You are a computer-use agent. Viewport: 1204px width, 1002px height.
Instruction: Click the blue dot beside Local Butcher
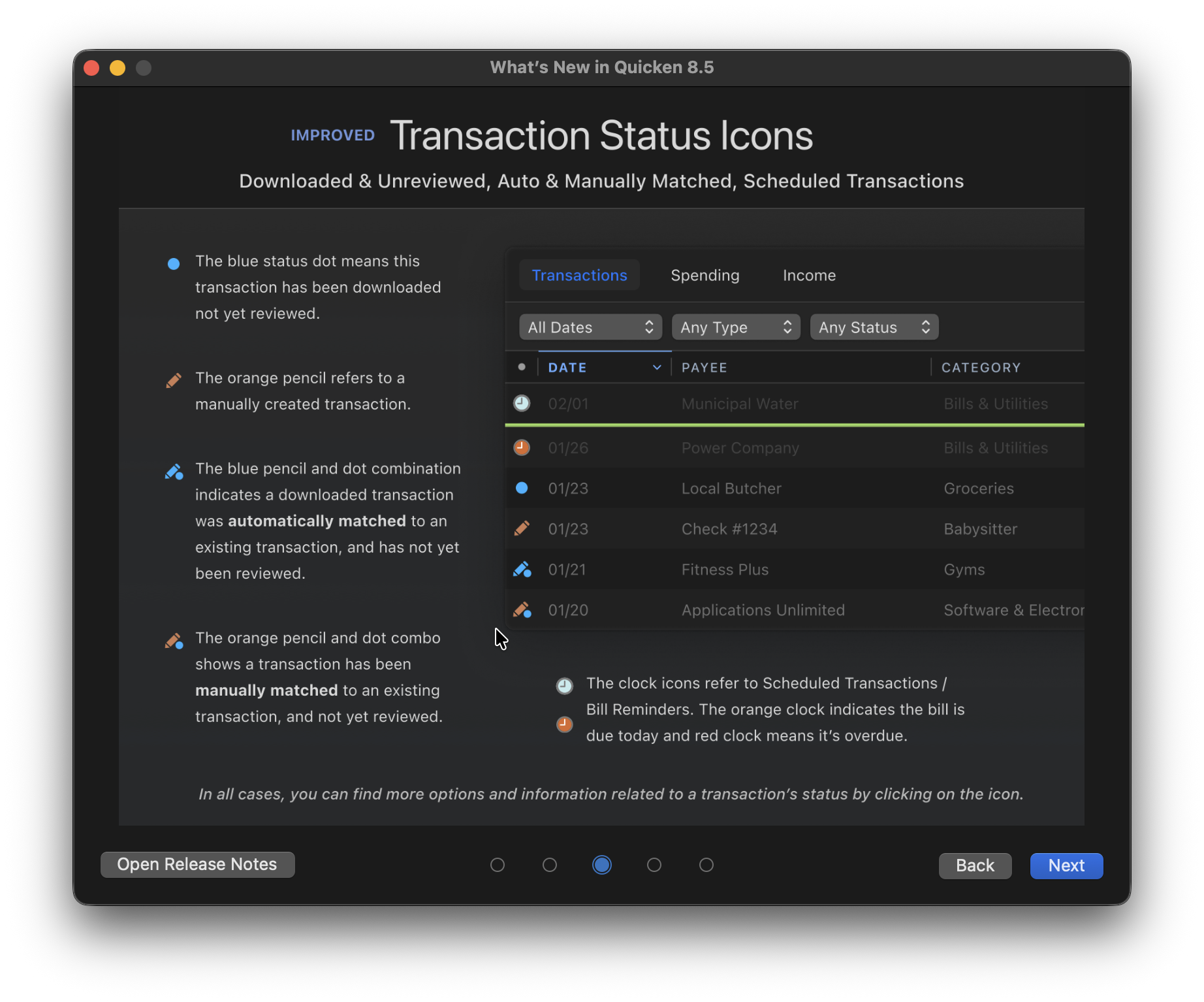pos(522,488)
